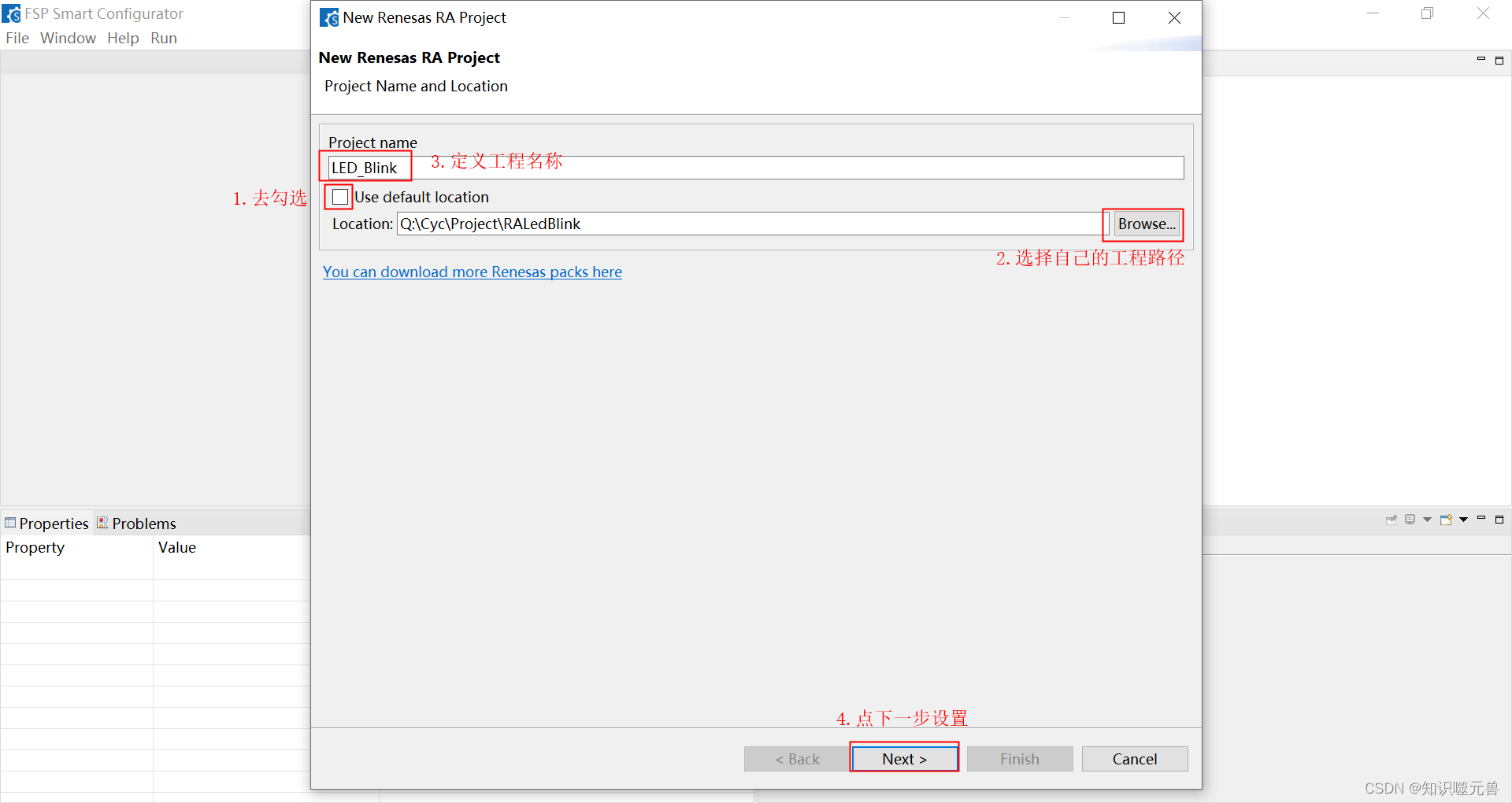Click the Properties tab icon

10,523
